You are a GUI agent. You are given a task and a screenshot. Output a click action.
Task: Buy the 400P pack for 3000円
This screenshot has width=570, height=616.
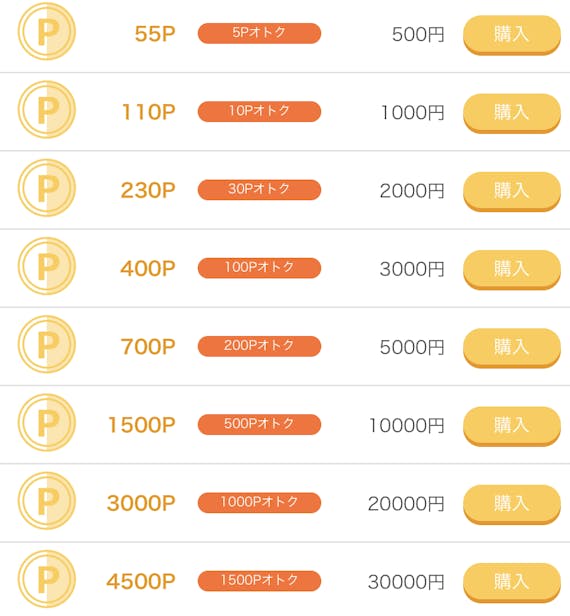pyautogui.click(x=512, y=270)
